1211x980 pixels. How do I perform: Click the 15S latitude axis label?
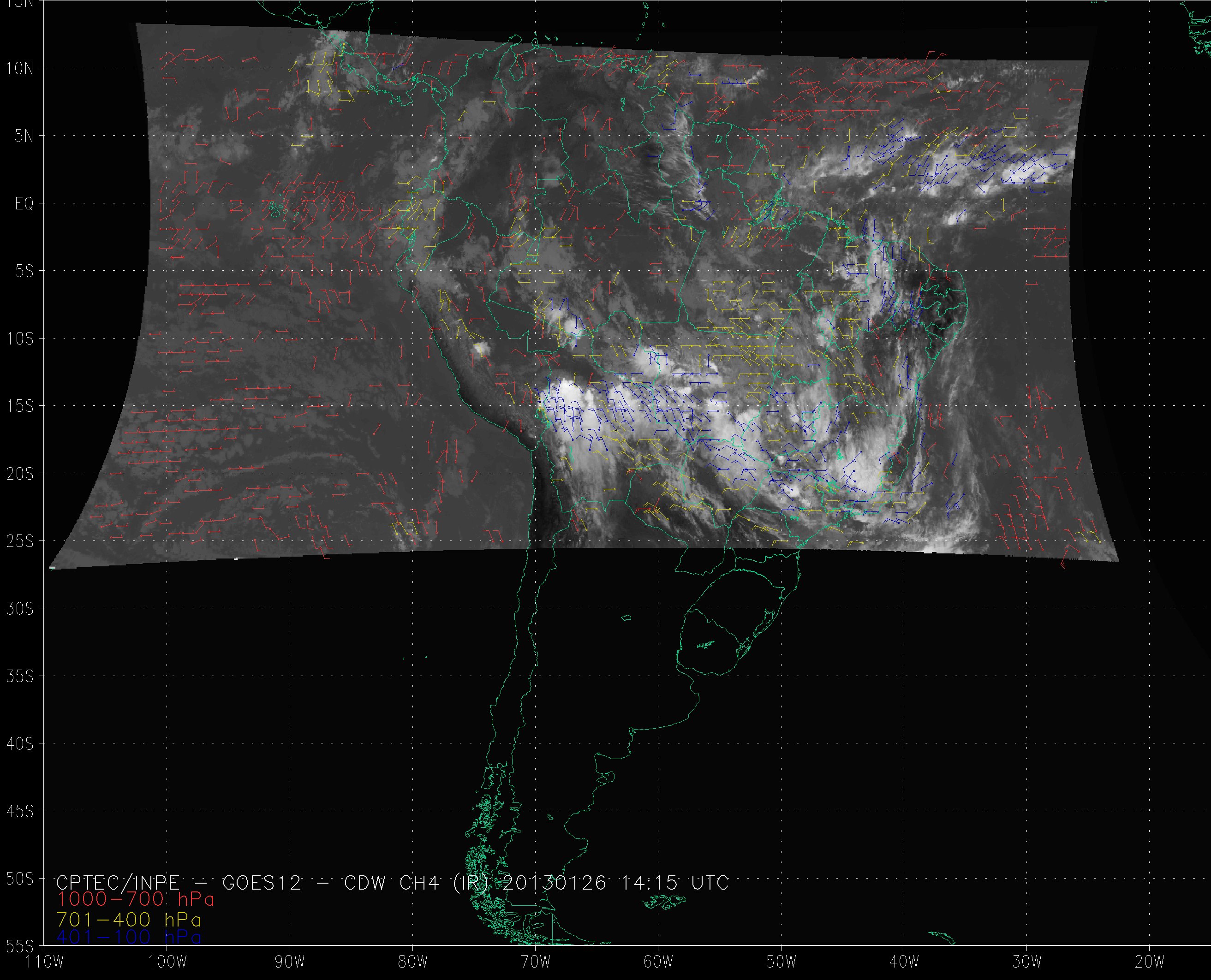tap(19, 406)
